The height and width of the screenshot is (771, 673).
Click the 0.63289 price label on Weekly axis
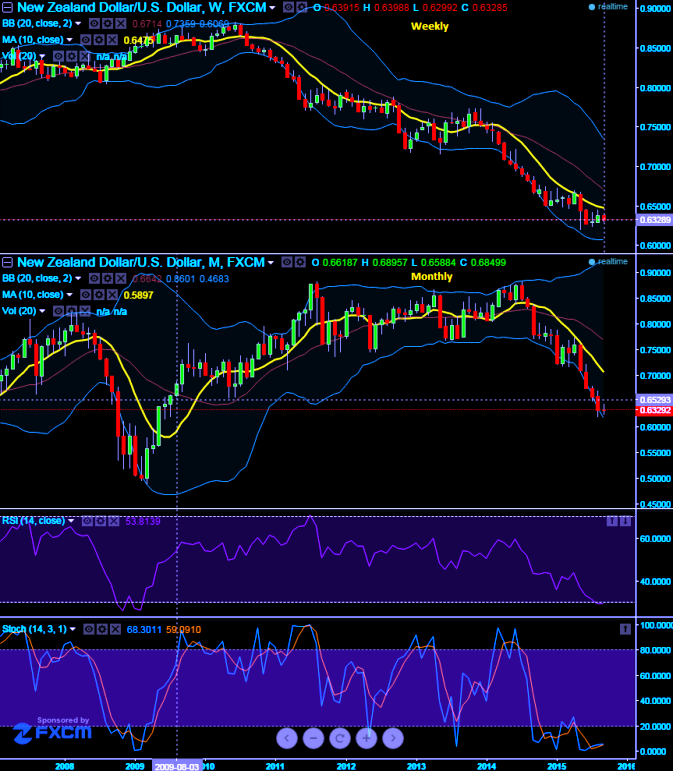(x=655, y=220)
